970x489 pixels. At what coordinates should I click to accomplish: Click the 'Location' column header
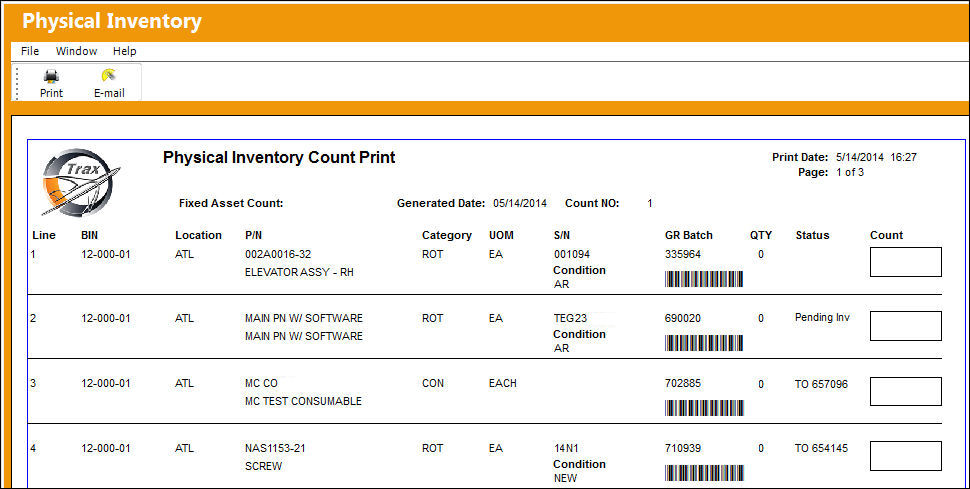198,235
